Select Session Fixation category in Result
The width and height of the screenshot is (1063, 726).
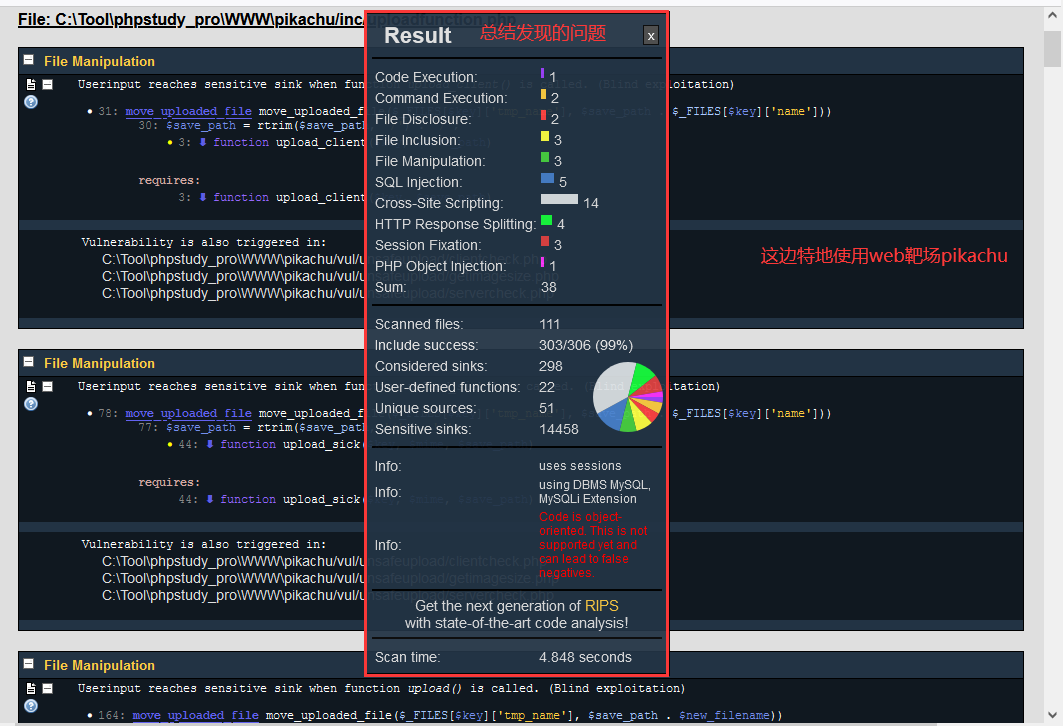[428, 245]
